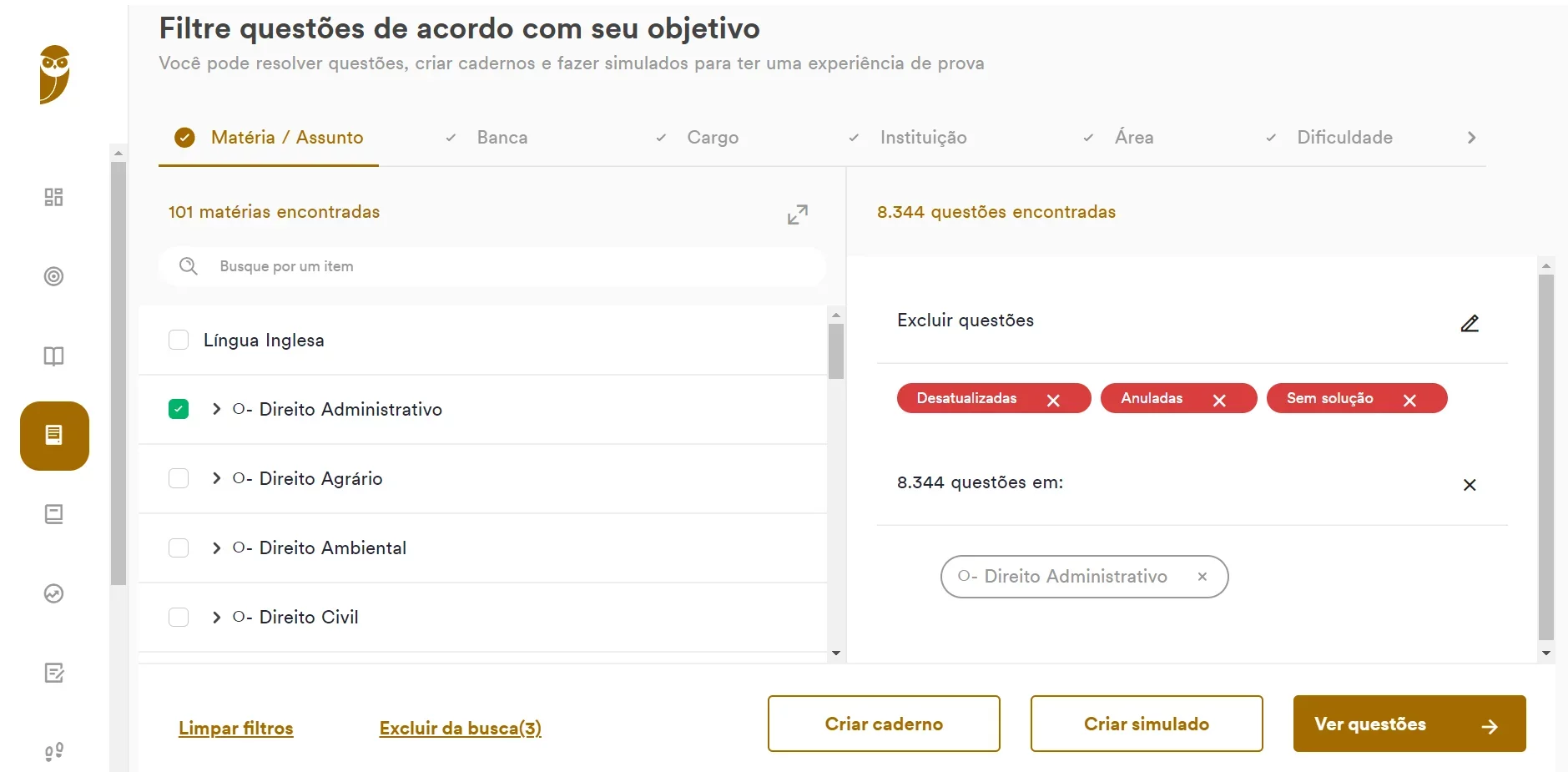
Task: Check the Língua Inglesa checkbox
Action: pyautogui.click(x=179, y=340)
